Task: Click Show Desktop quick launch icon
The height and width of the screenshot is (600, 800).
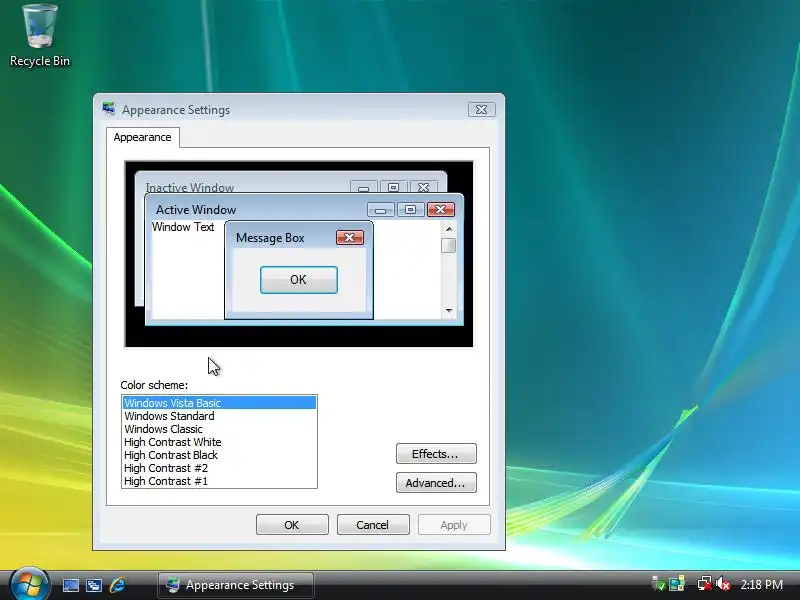Action: tap(70, 585)
